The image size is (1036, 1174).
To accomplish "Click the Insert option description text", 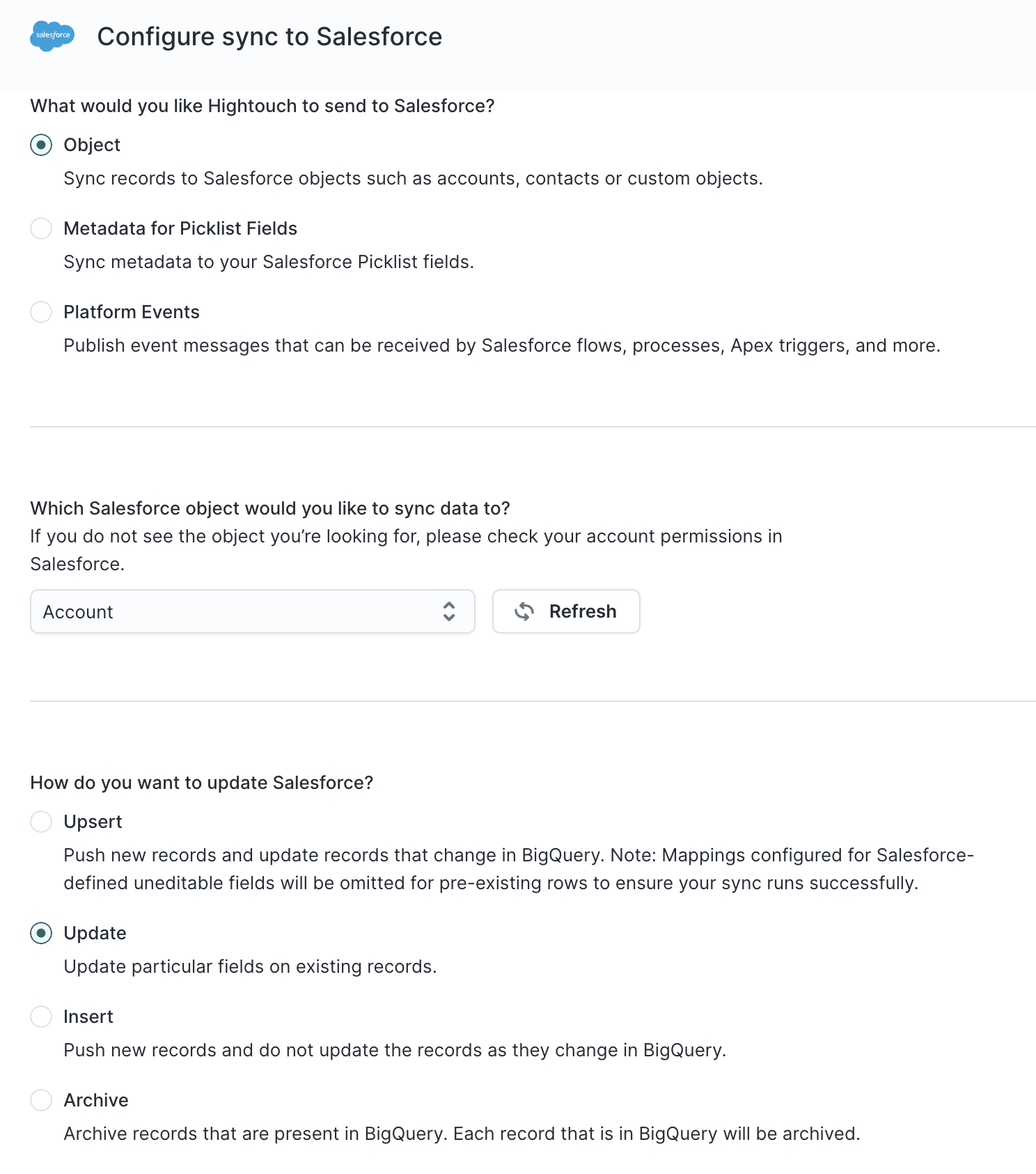I will click(395, 1050).
